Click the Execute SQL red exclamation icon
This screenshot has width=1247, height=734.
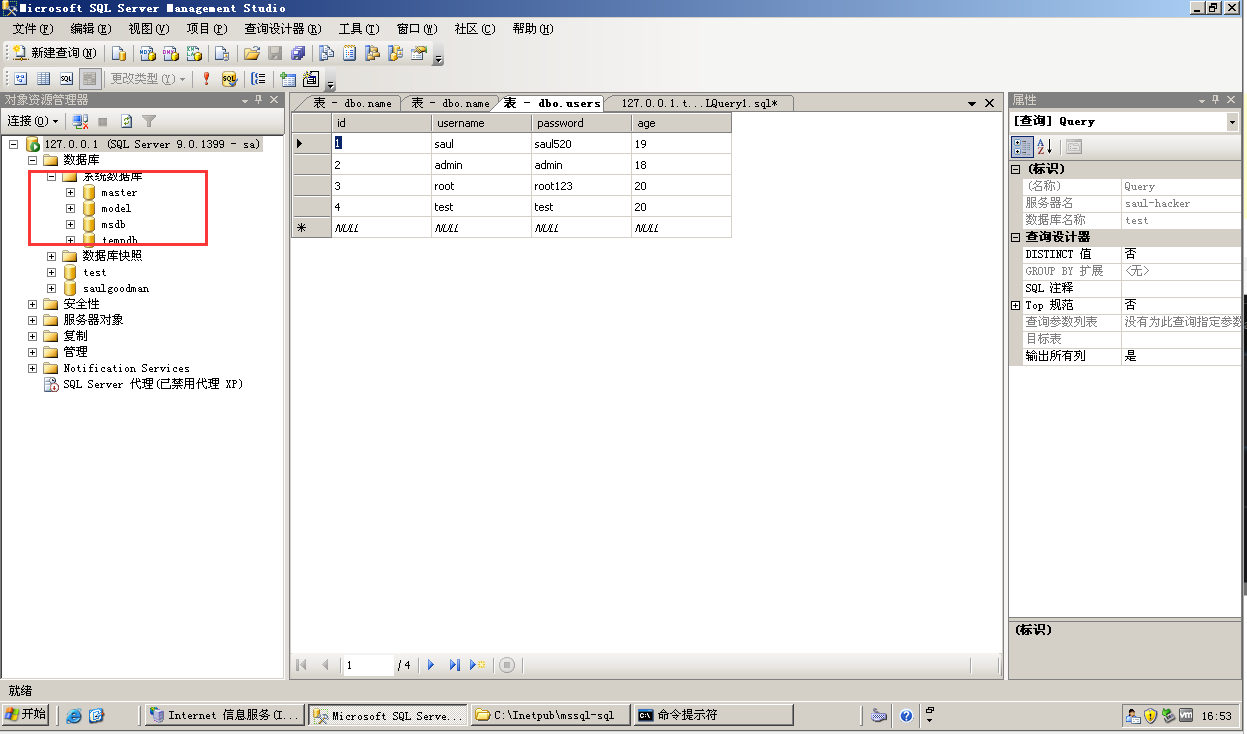[x=207, y=79]
